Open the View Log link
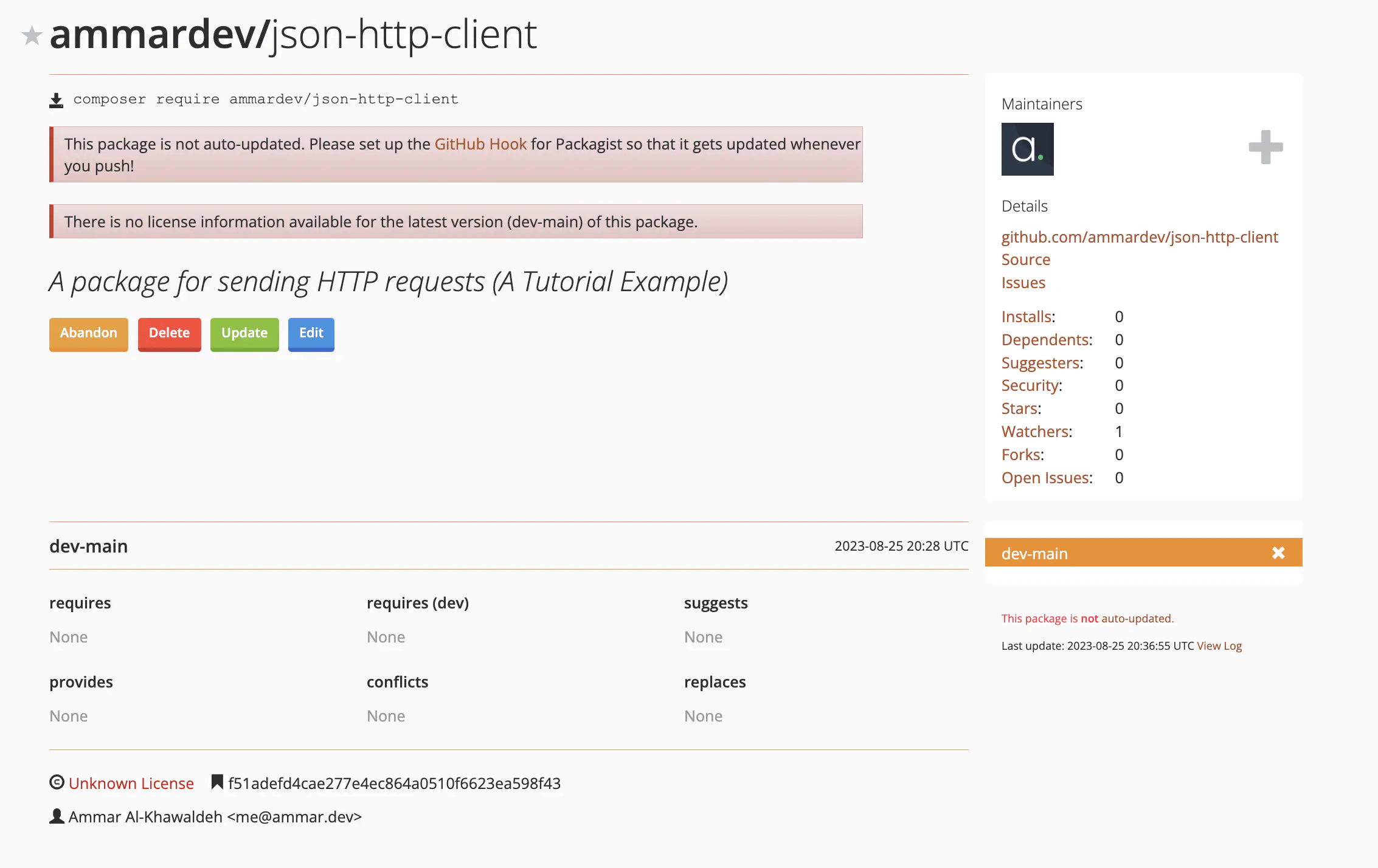The height and width of the screenshot is (868, 1378). coord(1219,646)
